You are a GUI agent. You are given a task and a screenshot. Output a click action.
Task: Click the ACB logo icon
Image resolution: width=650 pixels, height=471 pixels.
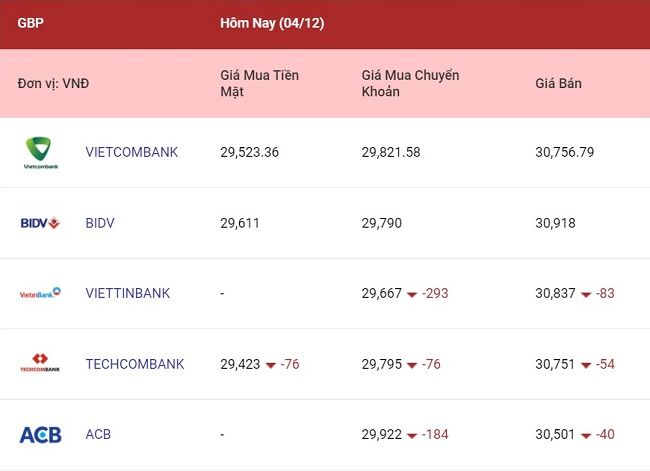coord(41,435)
